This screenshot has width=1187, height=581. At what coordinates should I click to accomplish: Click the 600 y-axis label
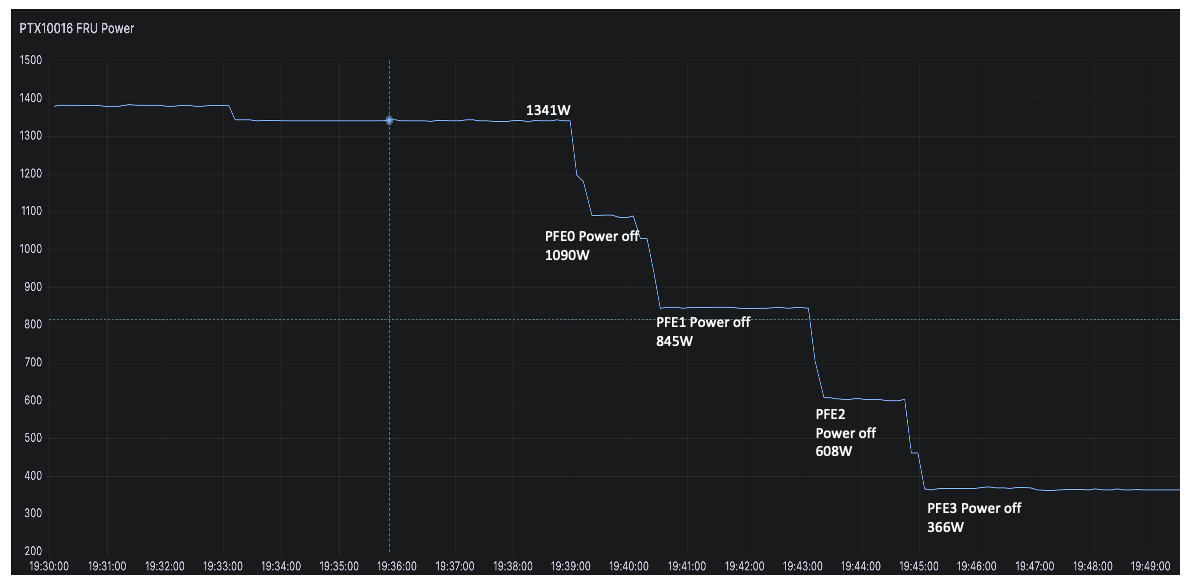(33, 400)
